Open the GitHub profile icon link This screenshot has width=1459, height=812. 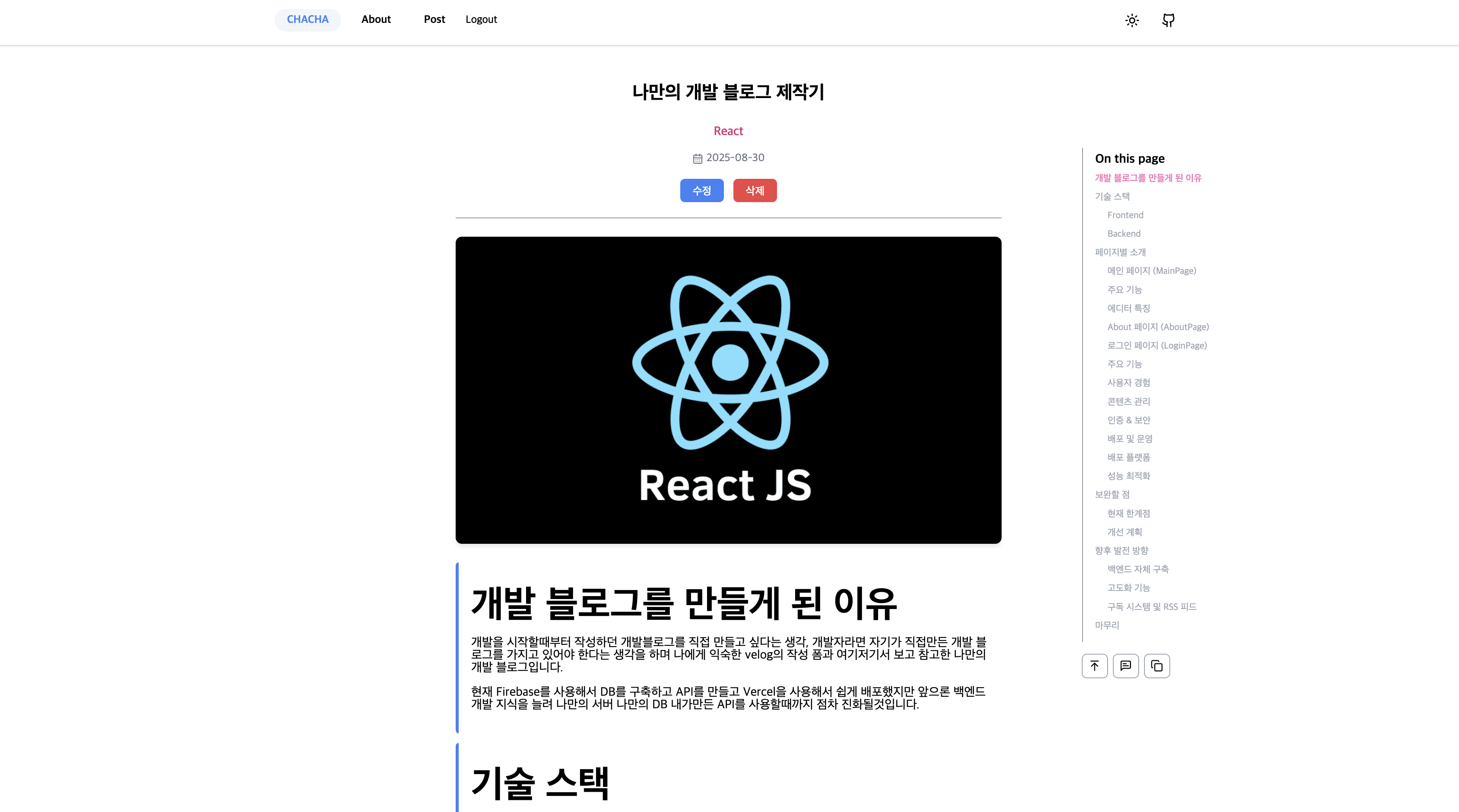click(x=1168, y=20)
